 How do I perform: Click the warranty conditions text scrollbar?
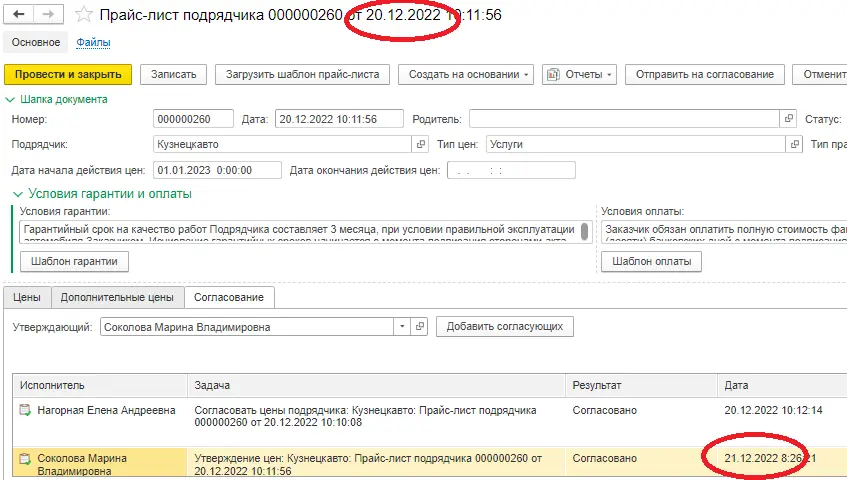[x=584, y=232]
